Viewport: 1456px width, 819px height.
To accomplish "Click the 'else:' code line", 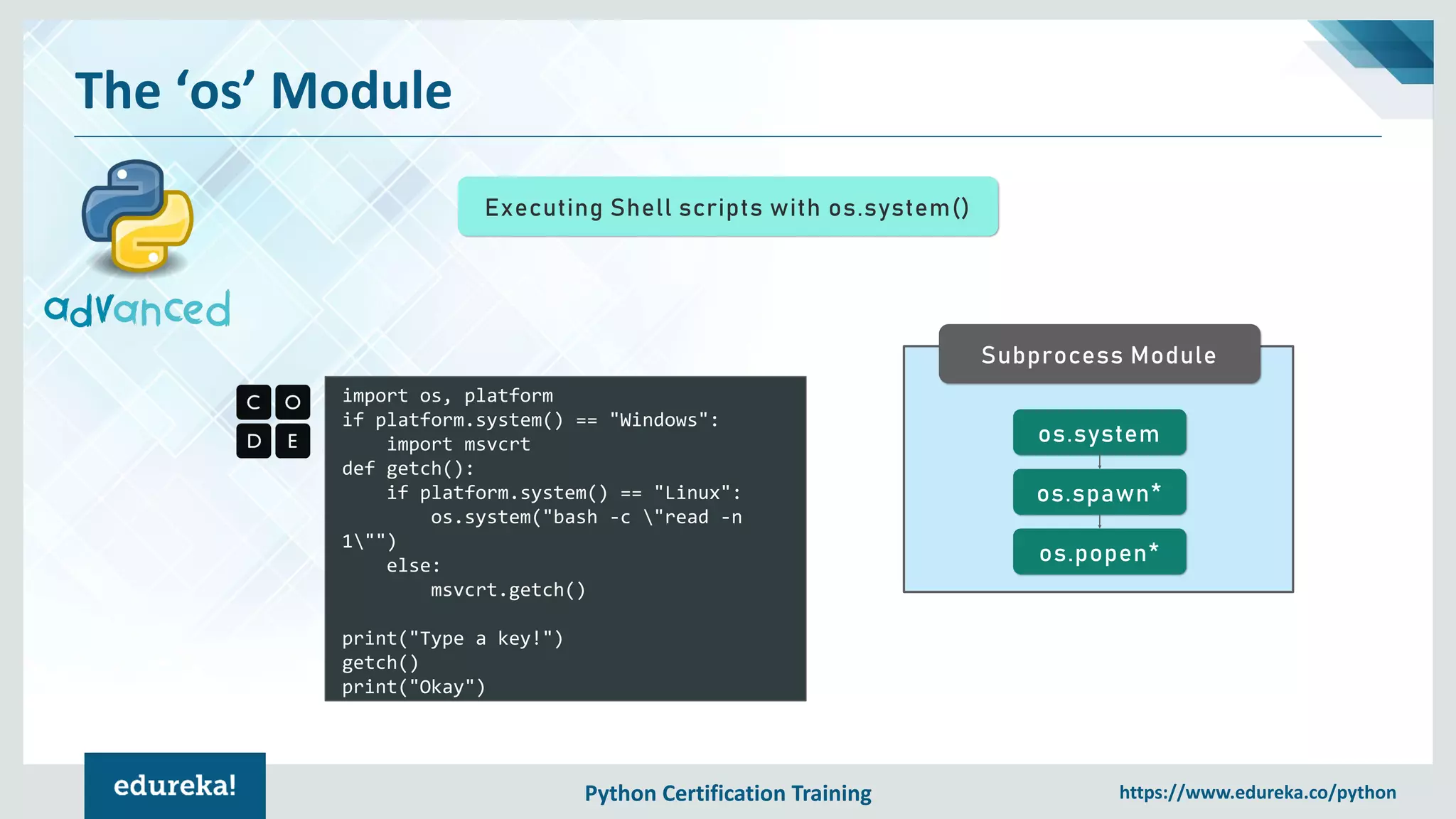I will 414,566.
